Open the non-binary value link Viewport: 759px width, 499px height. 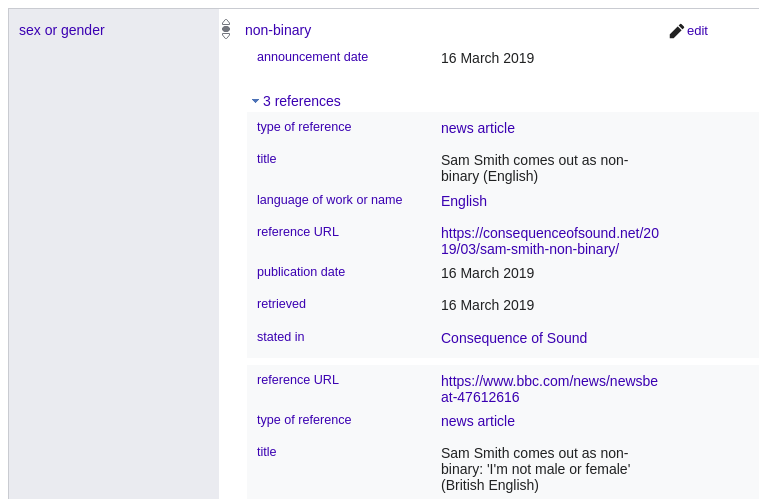pos(278,30)
